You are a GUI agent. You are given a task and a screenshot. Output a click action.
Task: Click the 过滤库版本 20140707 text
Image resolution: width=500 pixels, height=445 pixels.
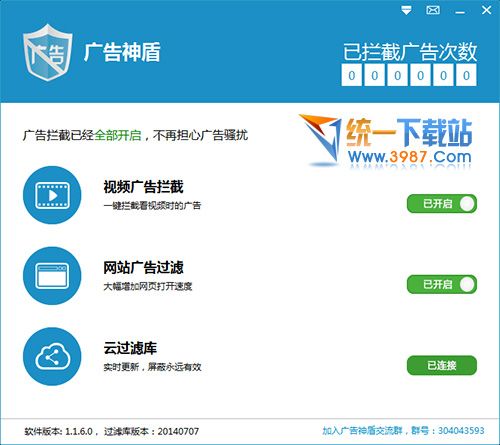pyautogui.click(x=152, y=431)
